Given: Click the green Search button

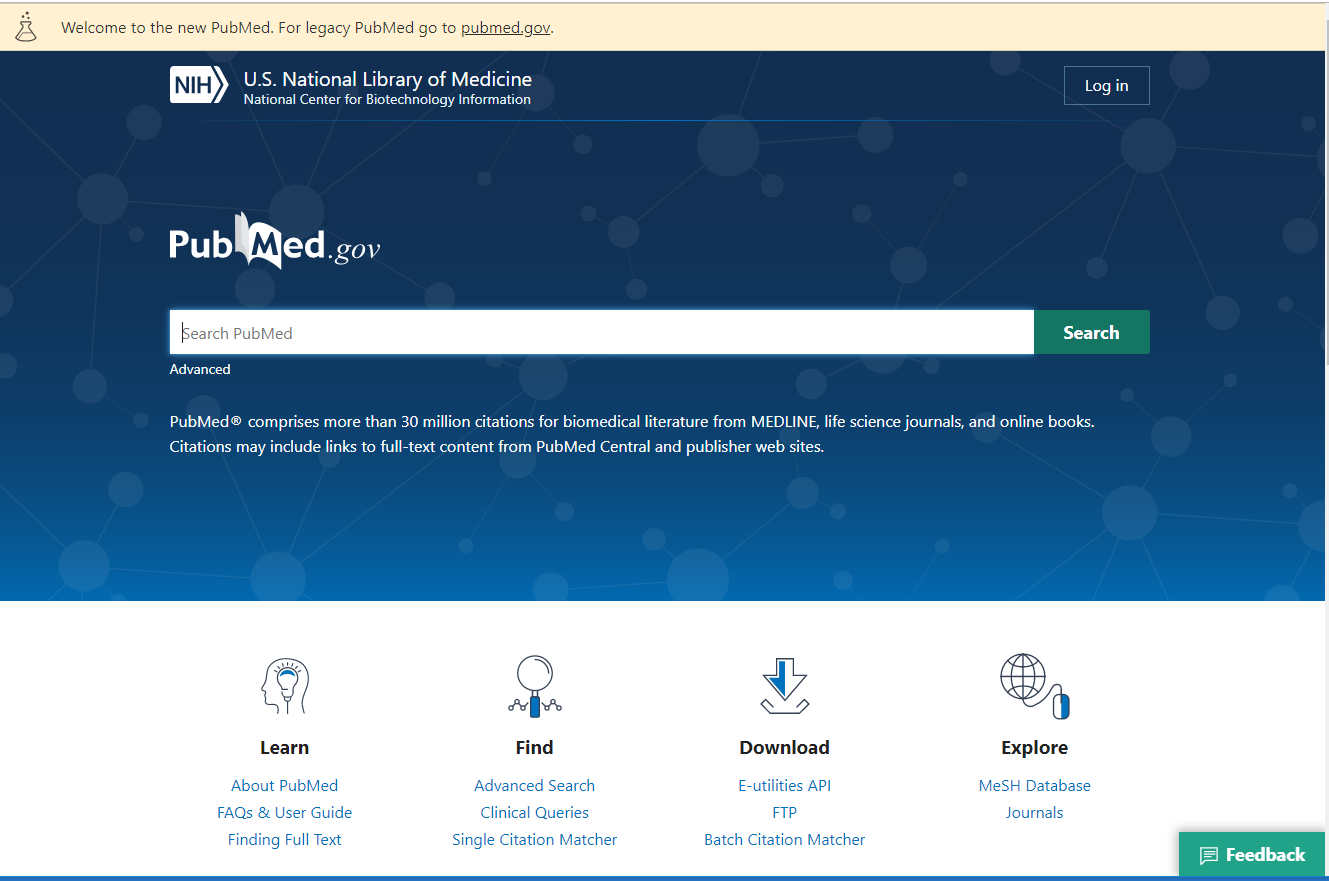Looking at the screenshot, I should click(x=1092, y=333).
